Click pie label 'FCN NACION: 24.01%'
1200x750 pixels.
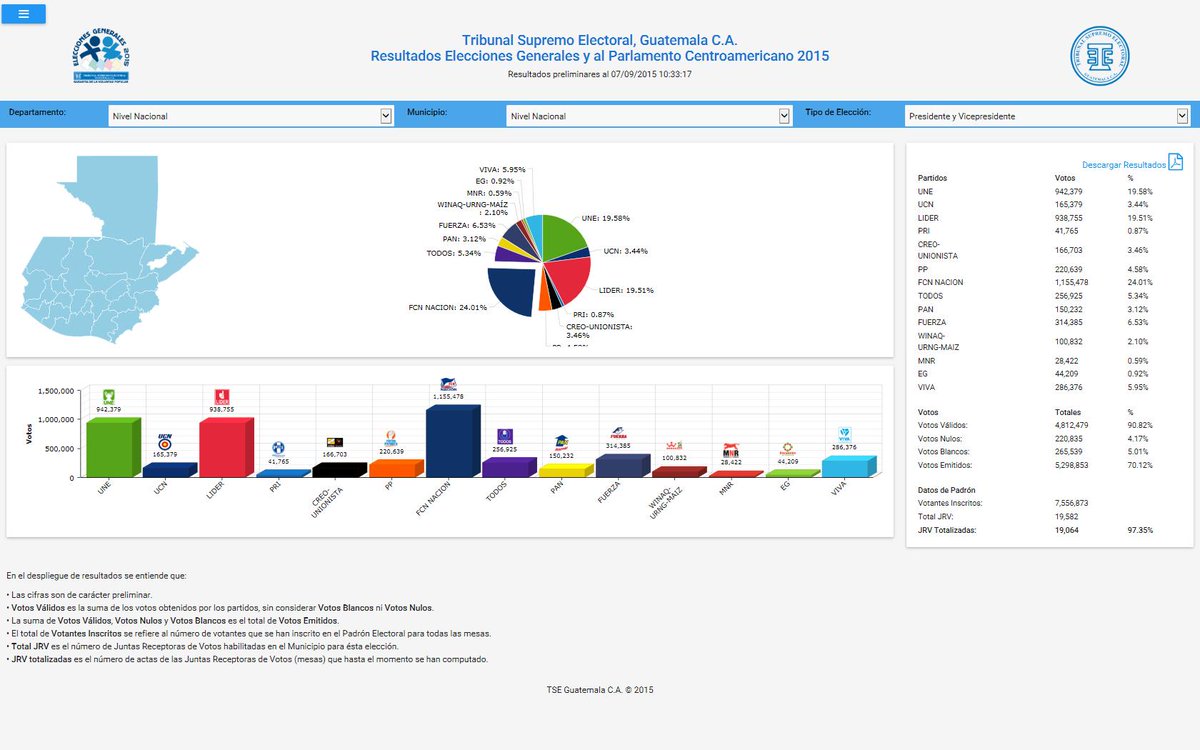coord(448,307)
